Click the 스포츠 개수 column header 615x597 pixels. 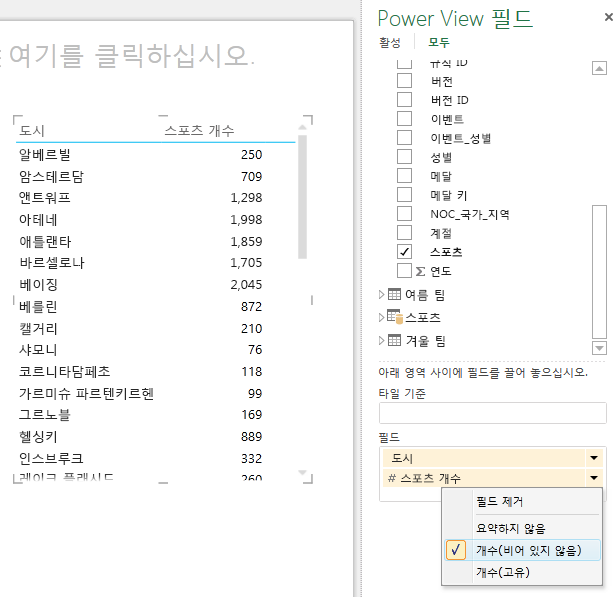click(x=199, y=130)
